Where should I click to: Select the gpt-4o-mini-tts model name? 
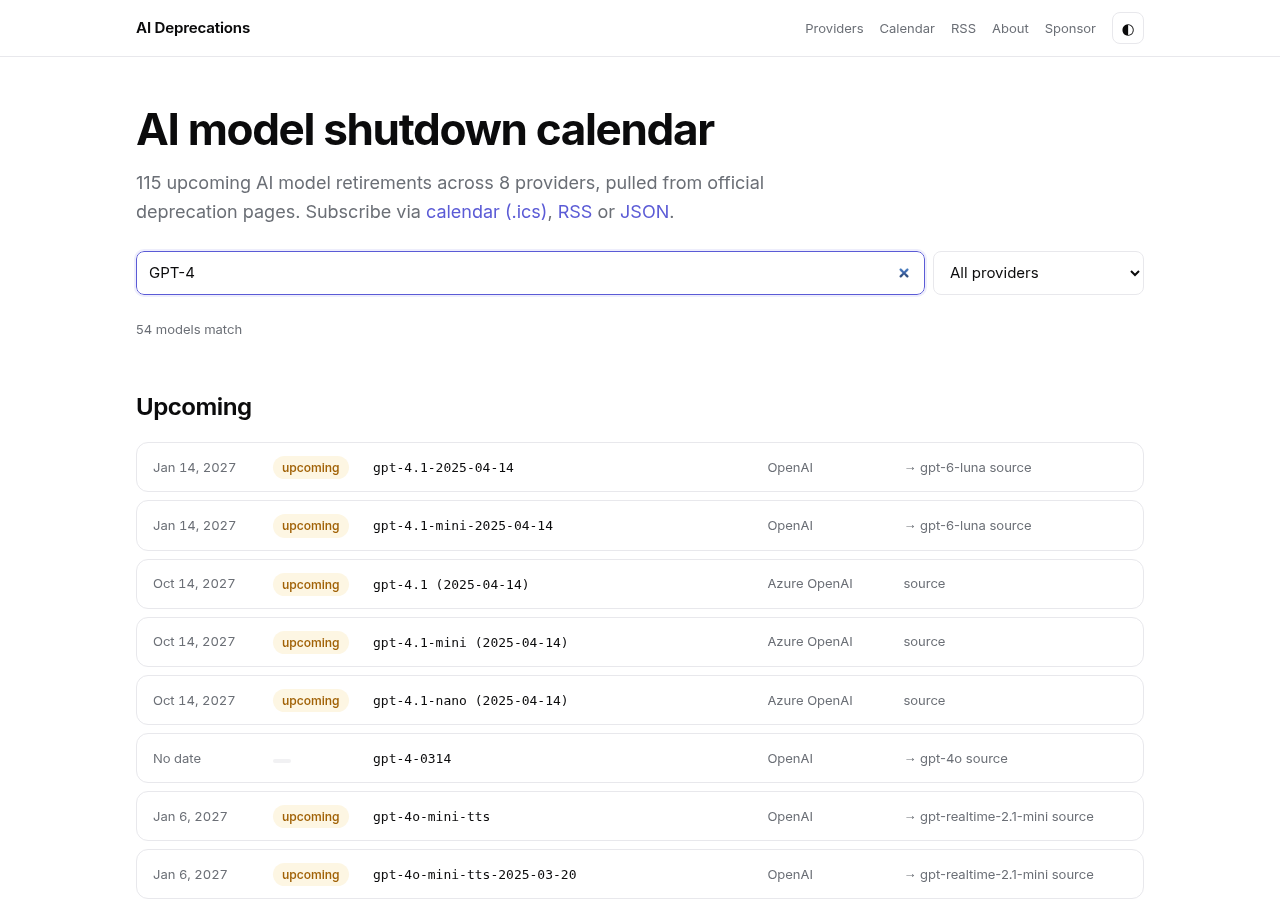431,816
